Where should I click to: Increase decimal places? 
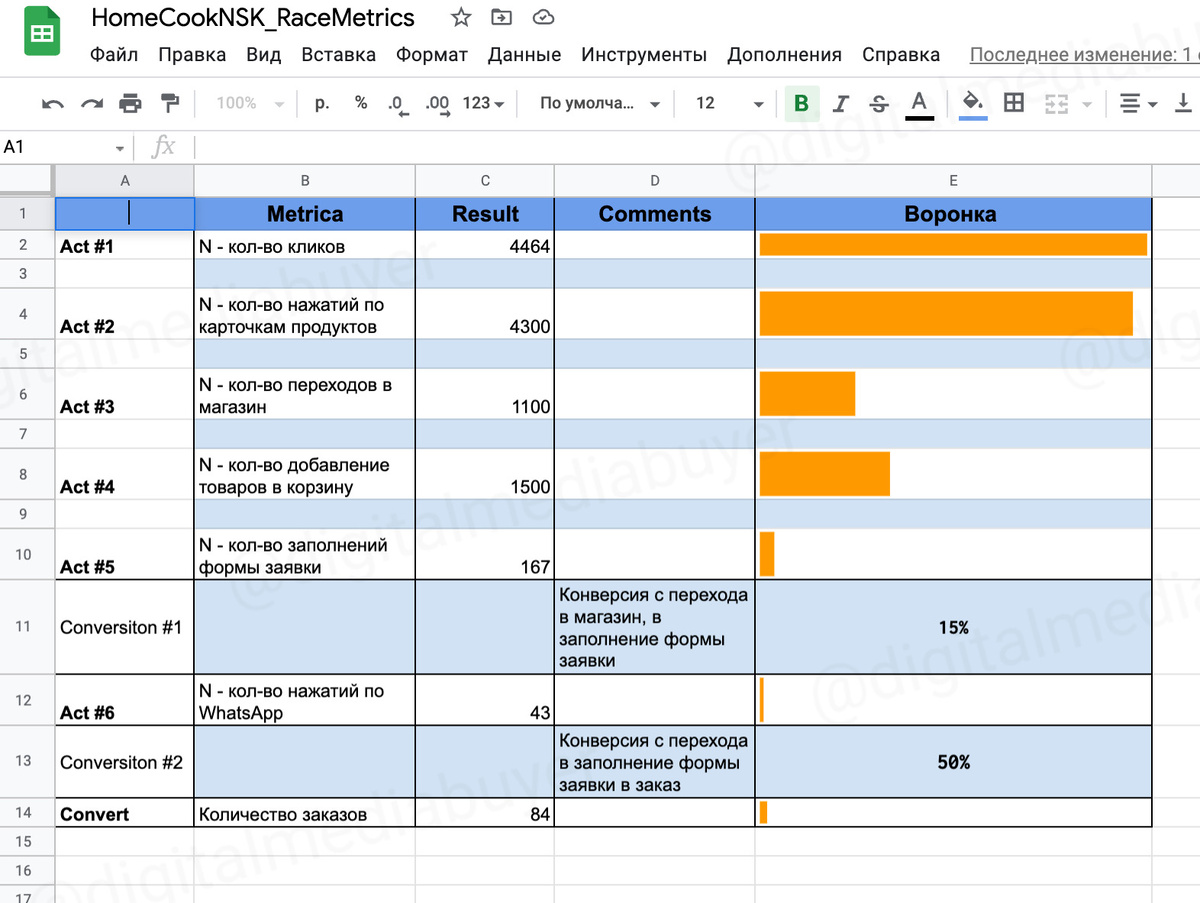[x=437, y=104]
